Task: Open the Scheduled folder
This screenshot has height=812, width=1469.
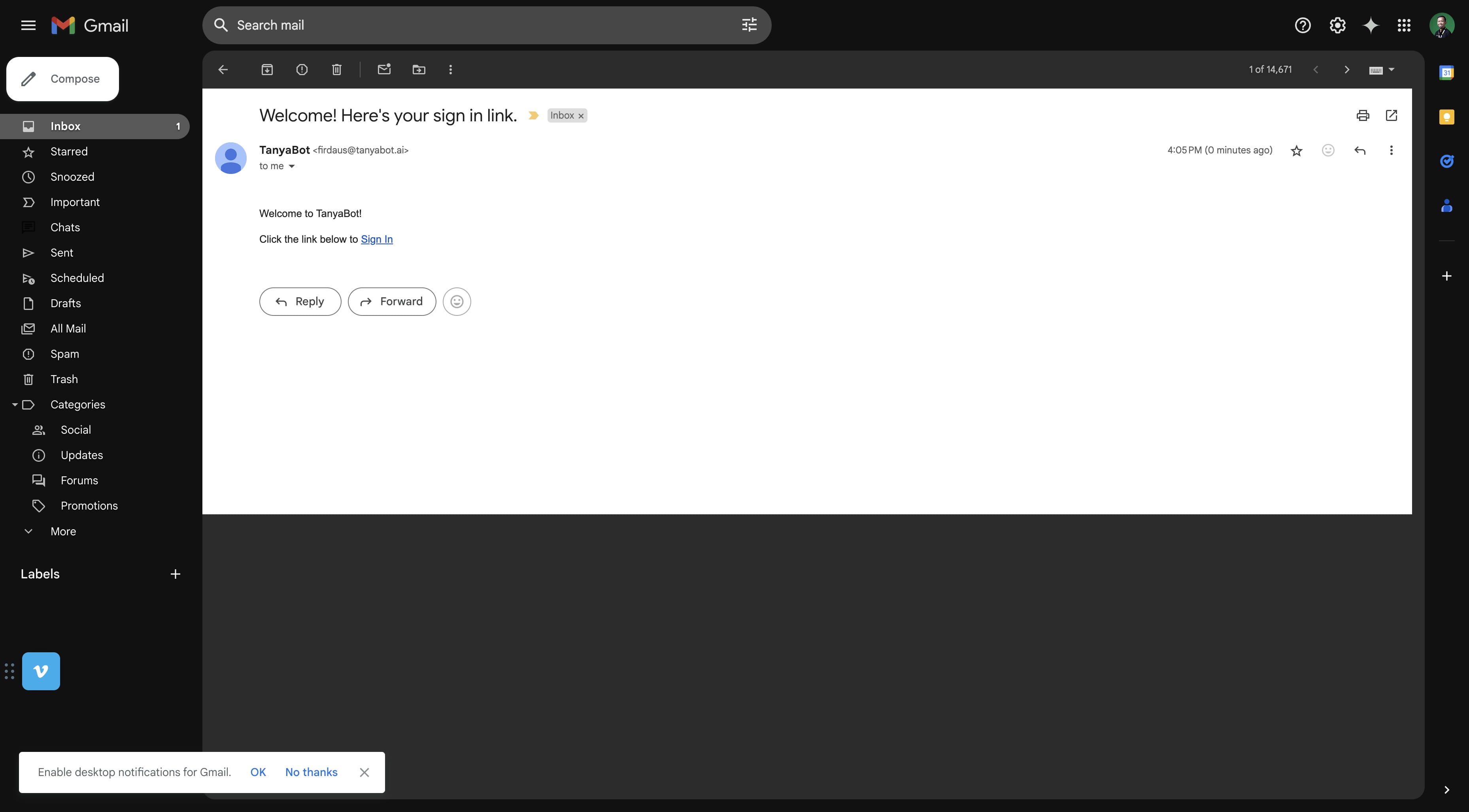Action: point(94,278)
